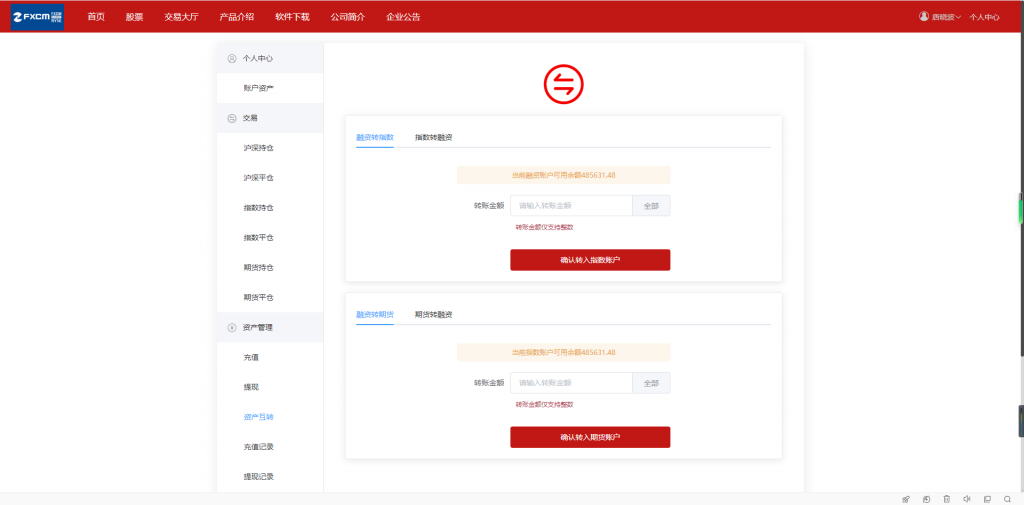Select 提现记录 in the sidebar
Screen dimensions: 1024x505
[x=259, y=476]
